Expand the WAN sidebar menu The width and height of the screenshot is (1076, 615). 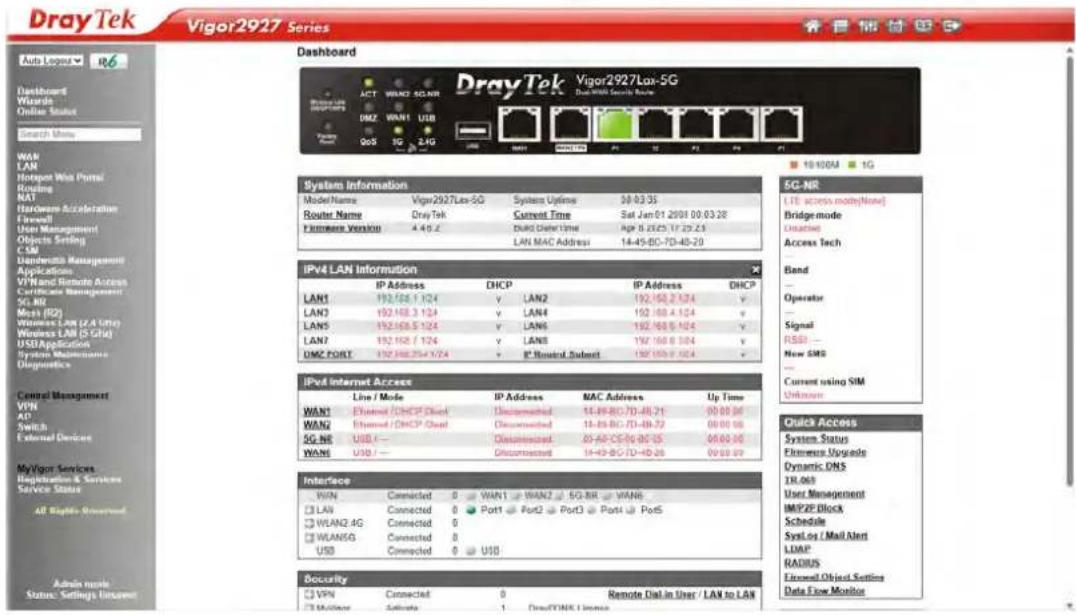(28, 156)
